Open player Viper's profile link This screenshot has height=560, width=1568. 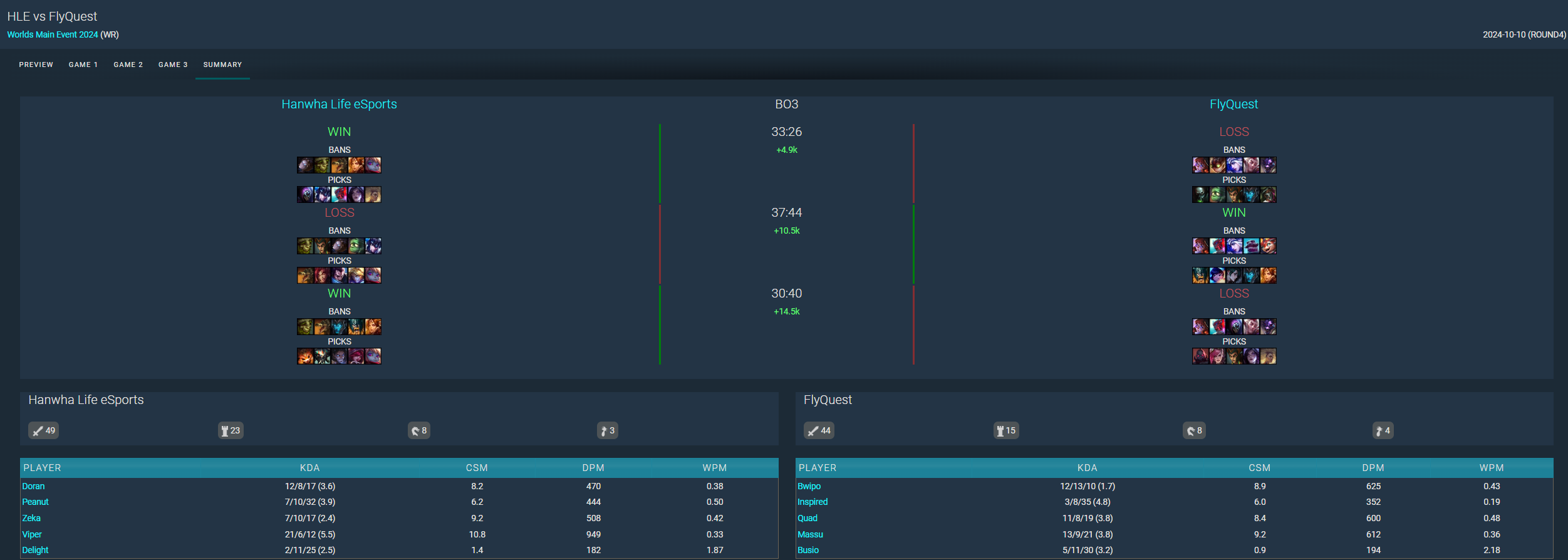pos(32,534)
